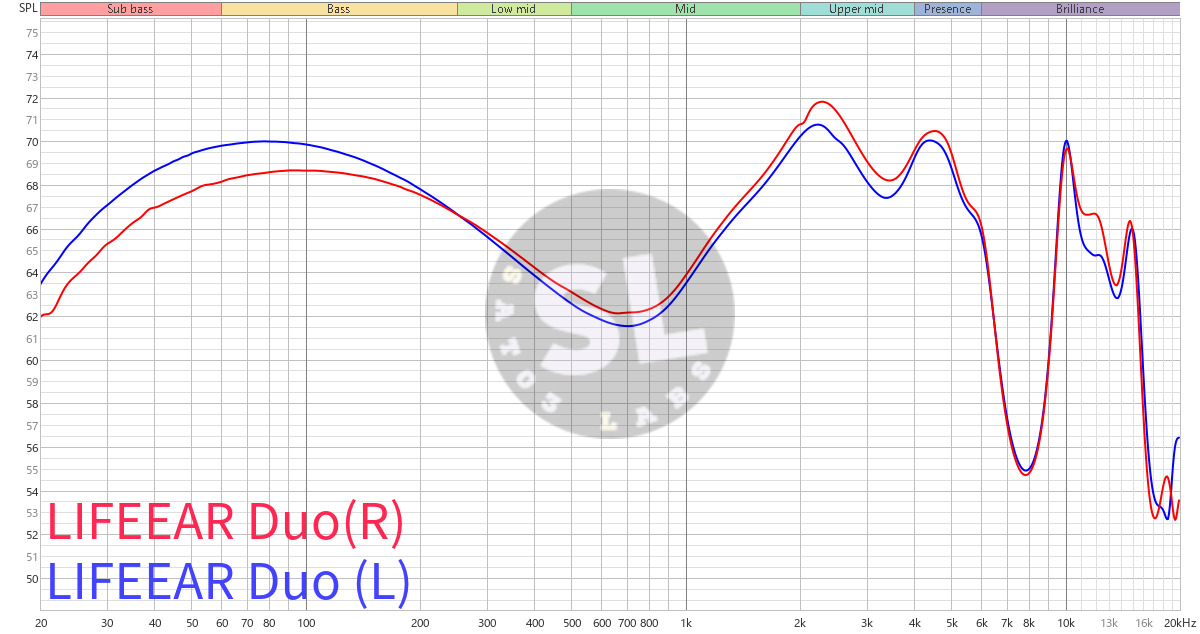Click the 57 value on the SPL axis

(x=31, y=426)
